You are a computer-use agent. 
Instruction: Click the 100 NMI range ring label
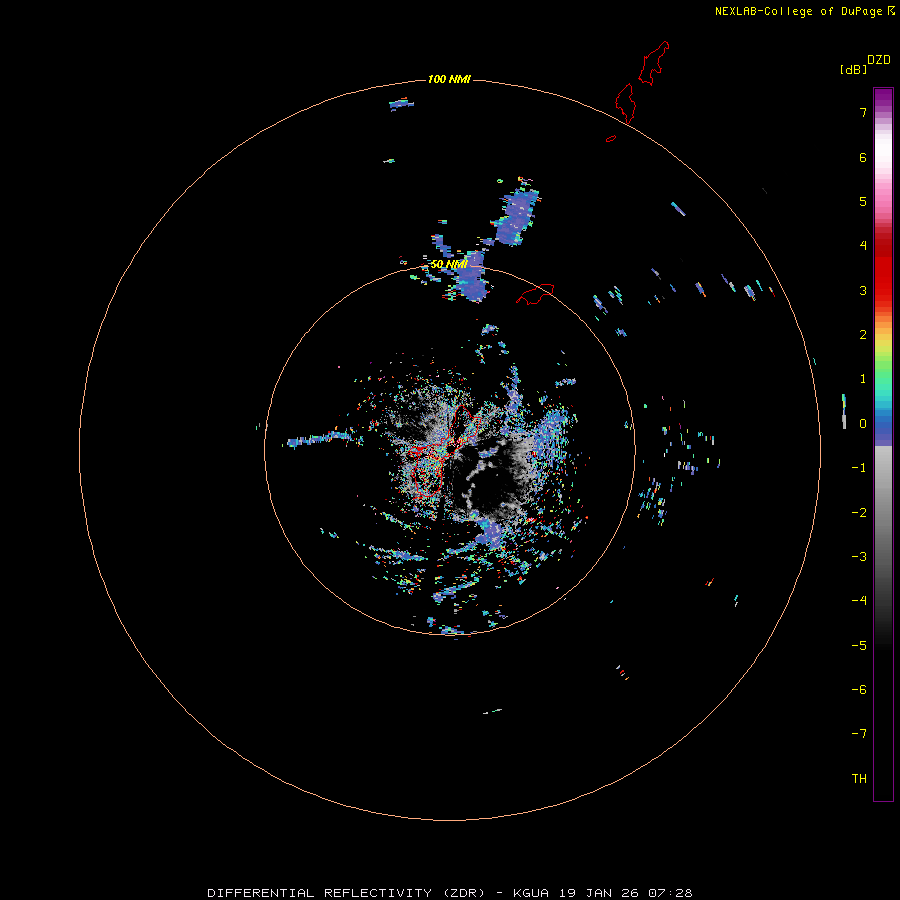(x=449, y=79)
